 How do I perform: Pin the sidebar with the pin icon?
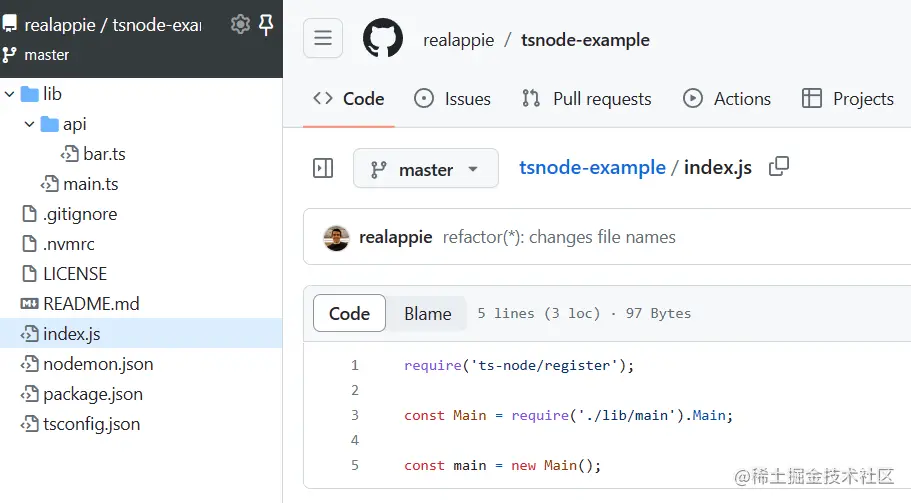[x=266, y=24]
